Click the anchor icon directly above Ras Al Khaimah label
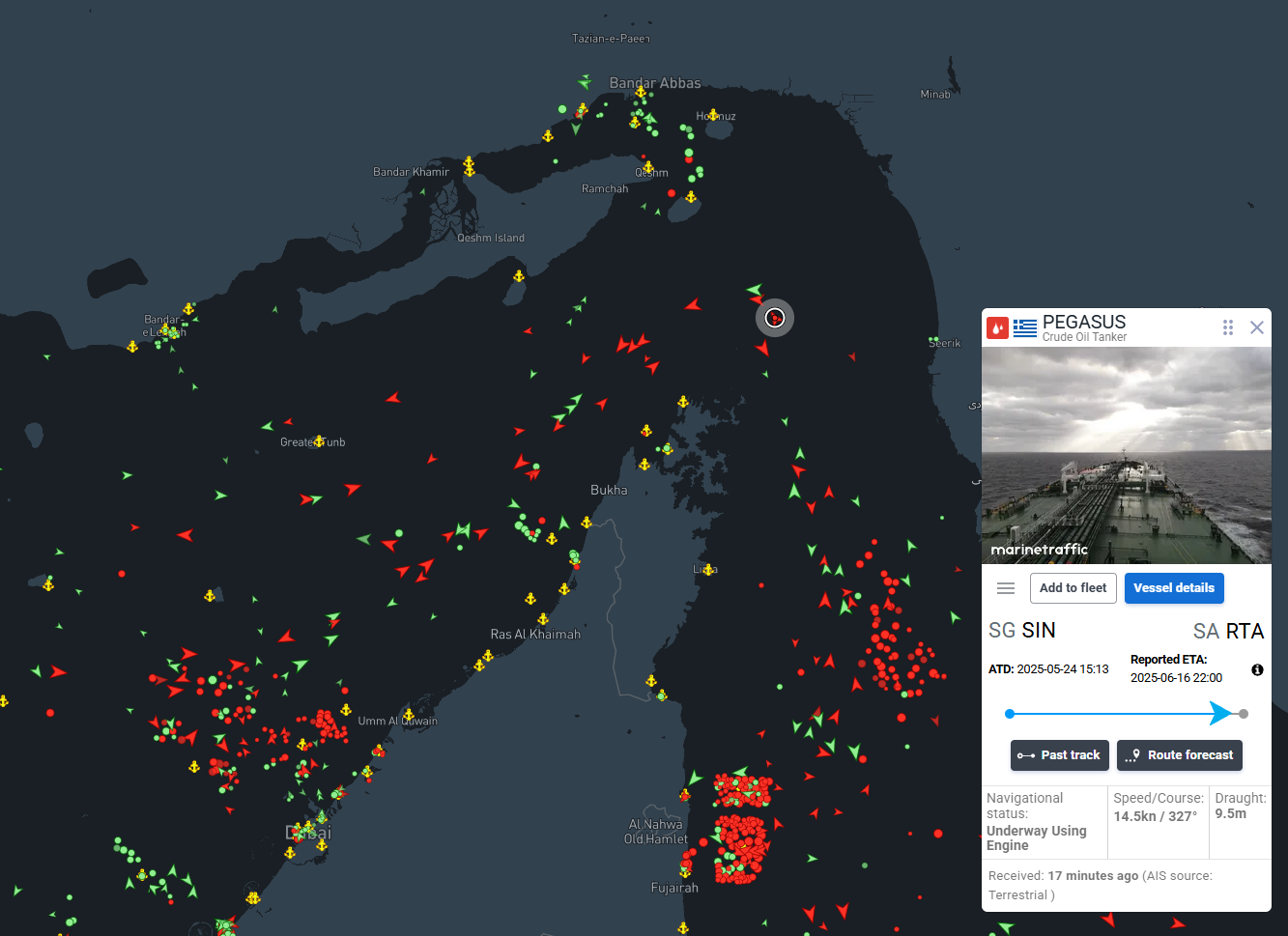Image resolution: width=1288 pixels, height=936 pixels. [543, 619]
